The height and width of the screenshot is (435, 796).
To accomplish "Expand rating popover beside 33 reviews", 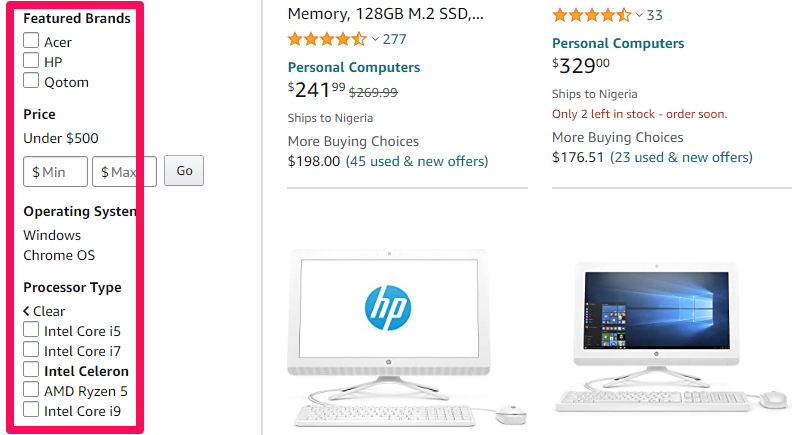I will tap(639, 15).
